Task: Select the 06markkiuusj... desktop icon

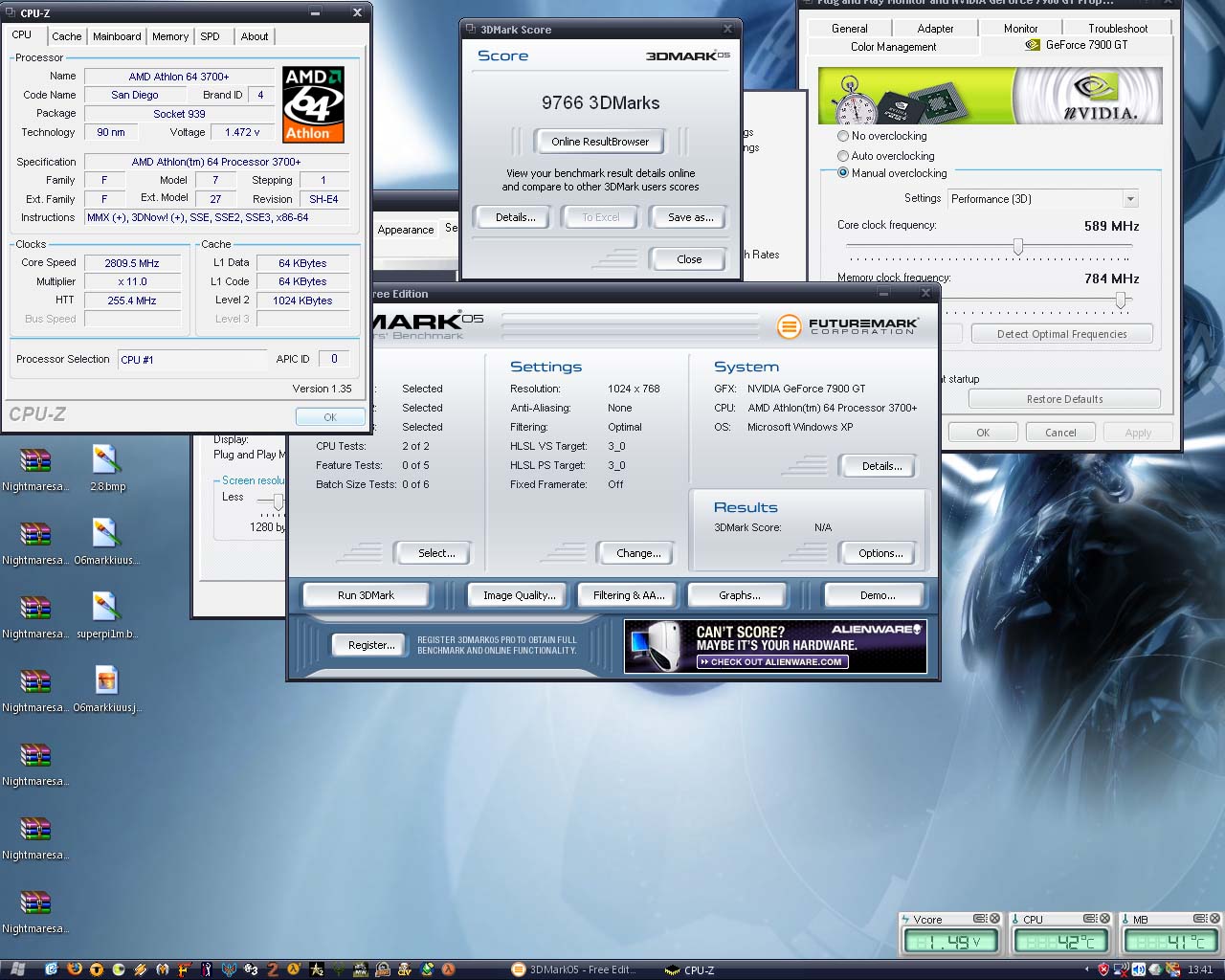Action: click(106, 682)
